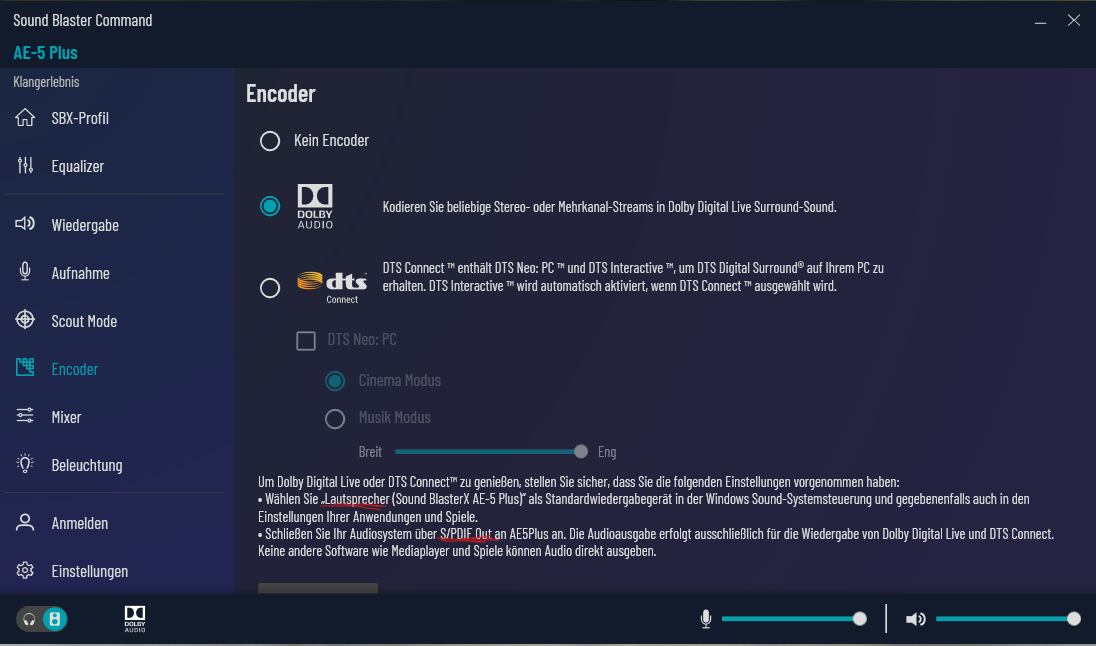This screenshot has width=1096, height=646.
Task: Click the Encoder sidebar icon
Action: point(25,368)
